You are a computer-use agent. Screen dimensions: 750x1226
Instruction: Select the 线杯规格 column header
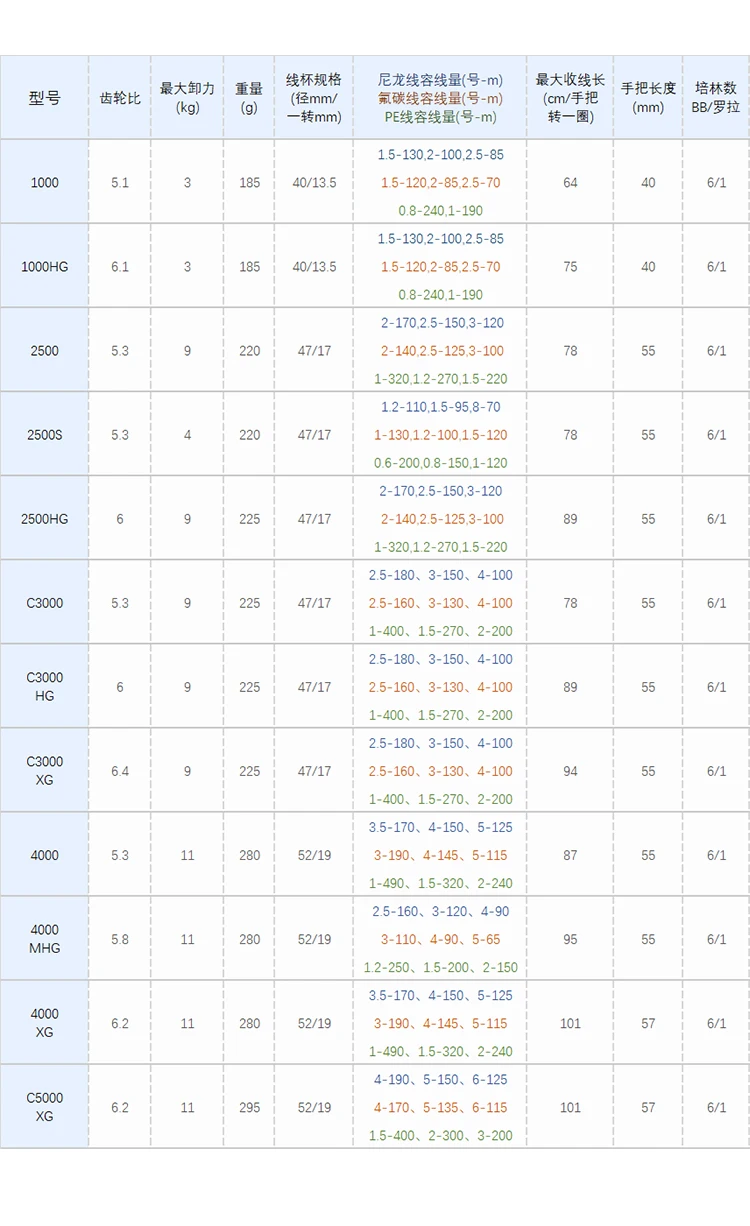(314, 98)
